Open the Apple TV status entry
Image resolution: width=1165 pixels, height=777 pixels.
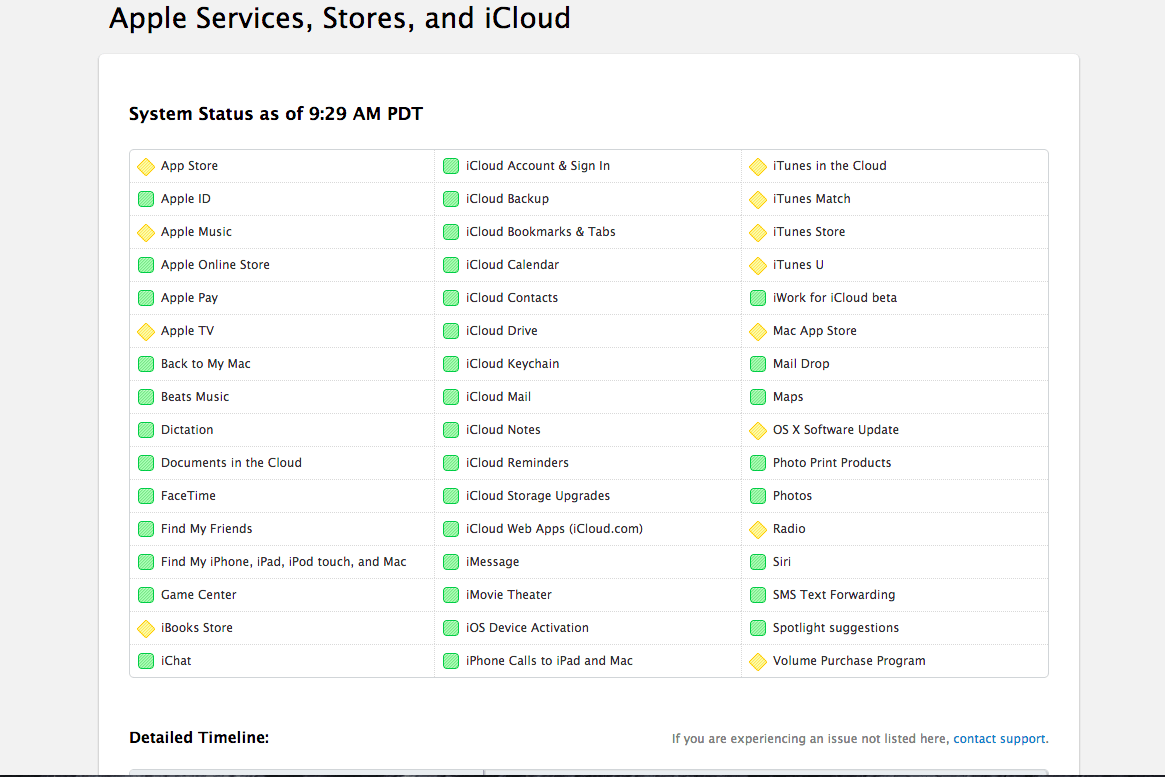187,331
